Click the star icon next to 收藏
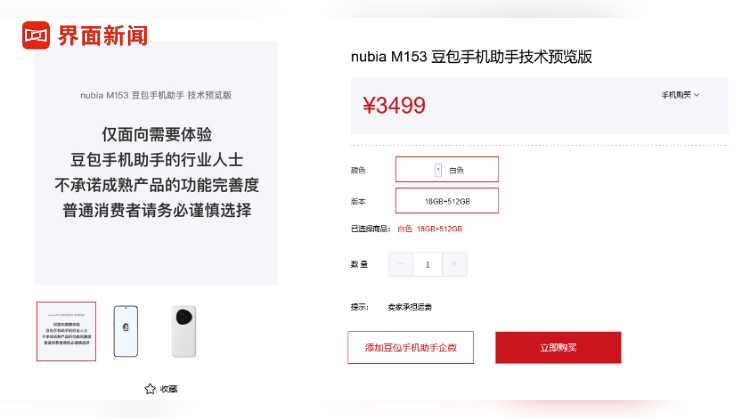 tap(150, 388)
